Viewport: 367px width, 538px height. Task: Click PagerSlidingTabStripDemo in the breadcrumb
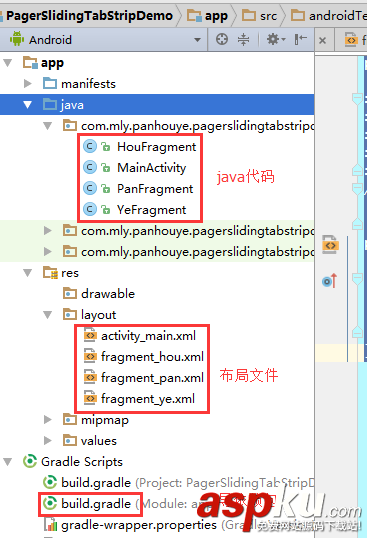[x=89, y=16]
